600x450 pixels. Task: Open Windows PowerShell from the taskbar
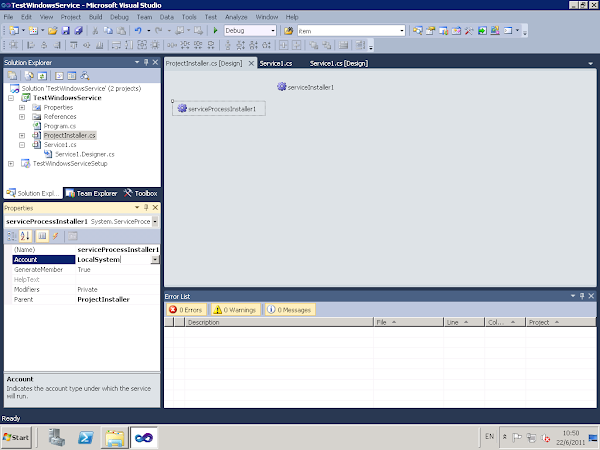click(86, 437)
